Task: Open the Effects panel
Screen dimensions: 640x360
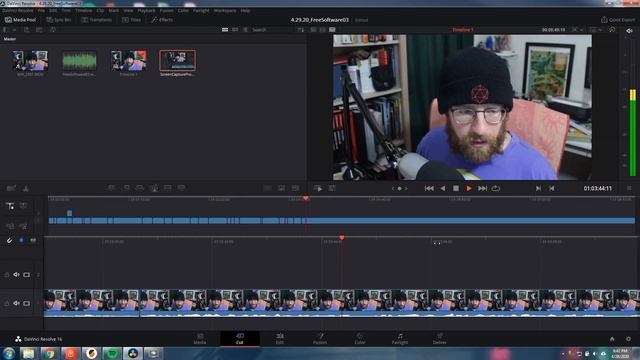Action: point(162,20)
